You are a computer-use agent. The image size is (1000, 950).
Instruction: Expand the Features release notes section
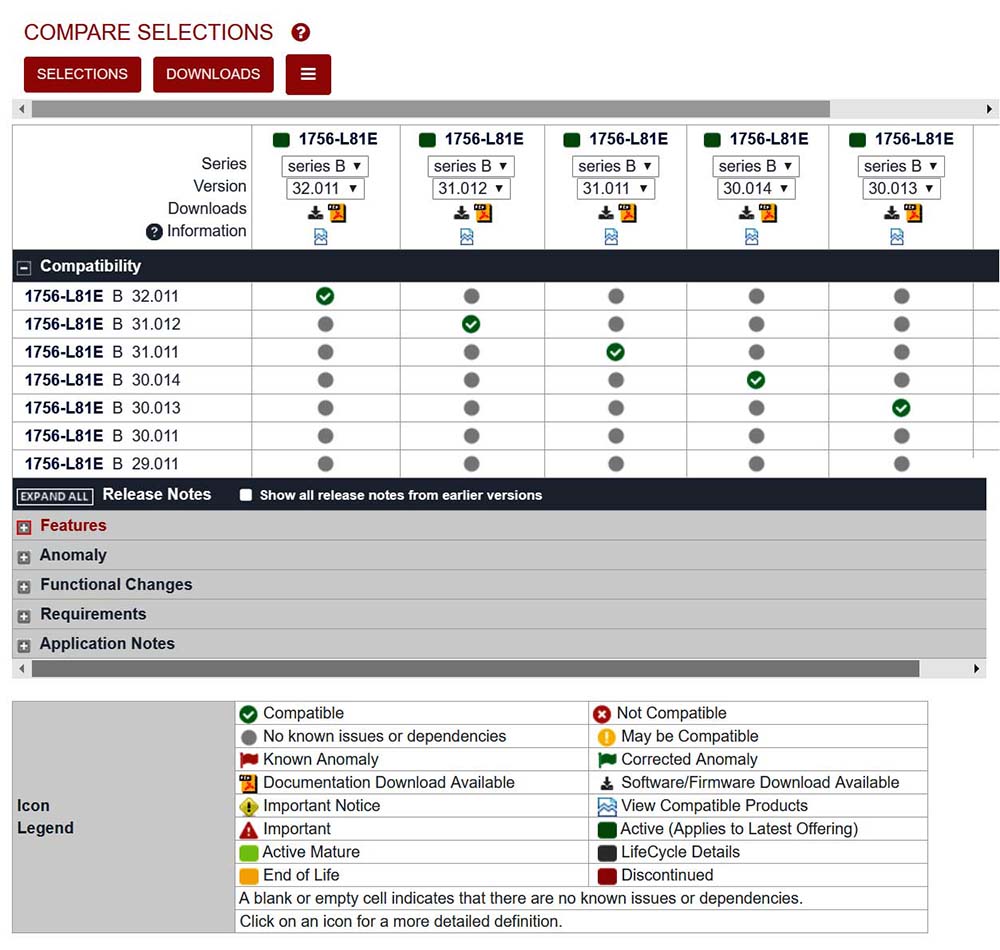[24, 527]
